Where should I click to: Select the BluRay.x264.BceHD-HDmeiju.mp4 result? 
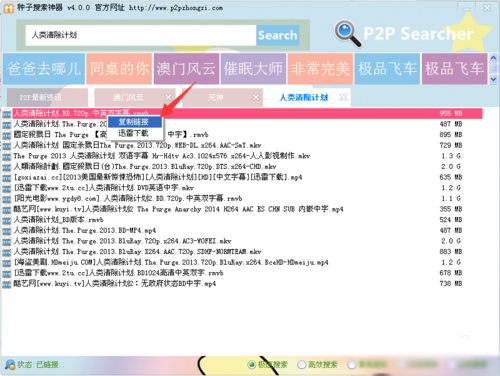point(171,262)
